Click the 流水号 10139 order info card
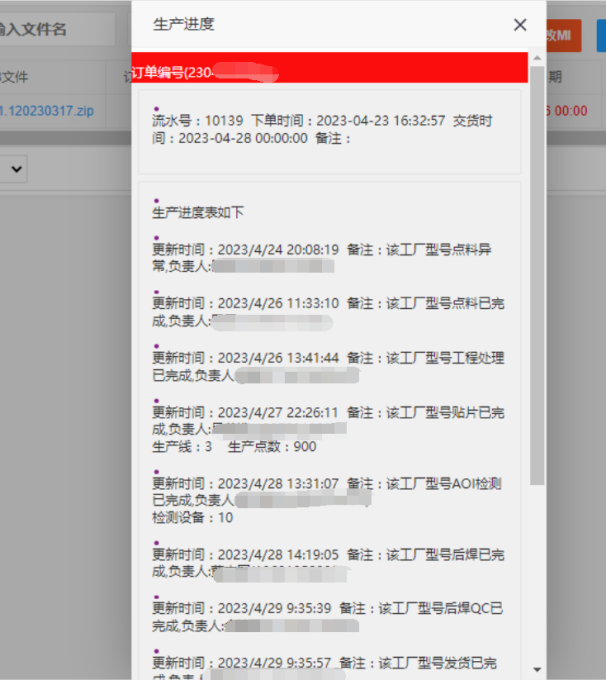Image resolution: width=606 pixels, height=680 pixels. pos(329,130)
